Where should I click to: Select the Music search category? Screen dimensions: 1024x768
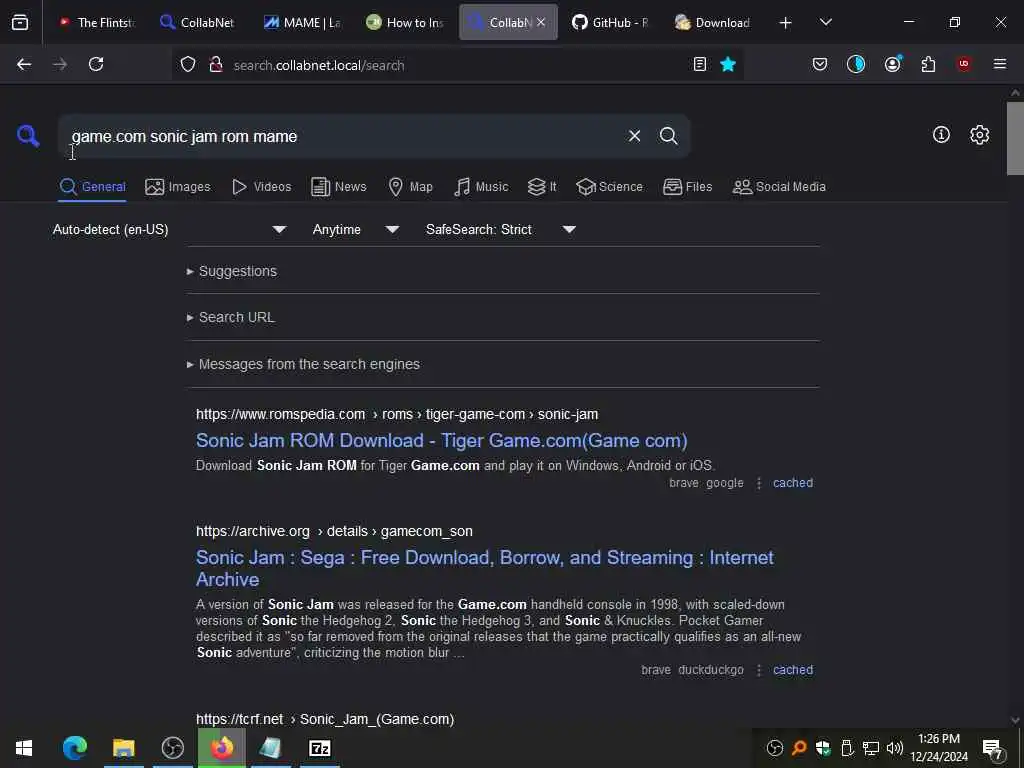(481, 187)
